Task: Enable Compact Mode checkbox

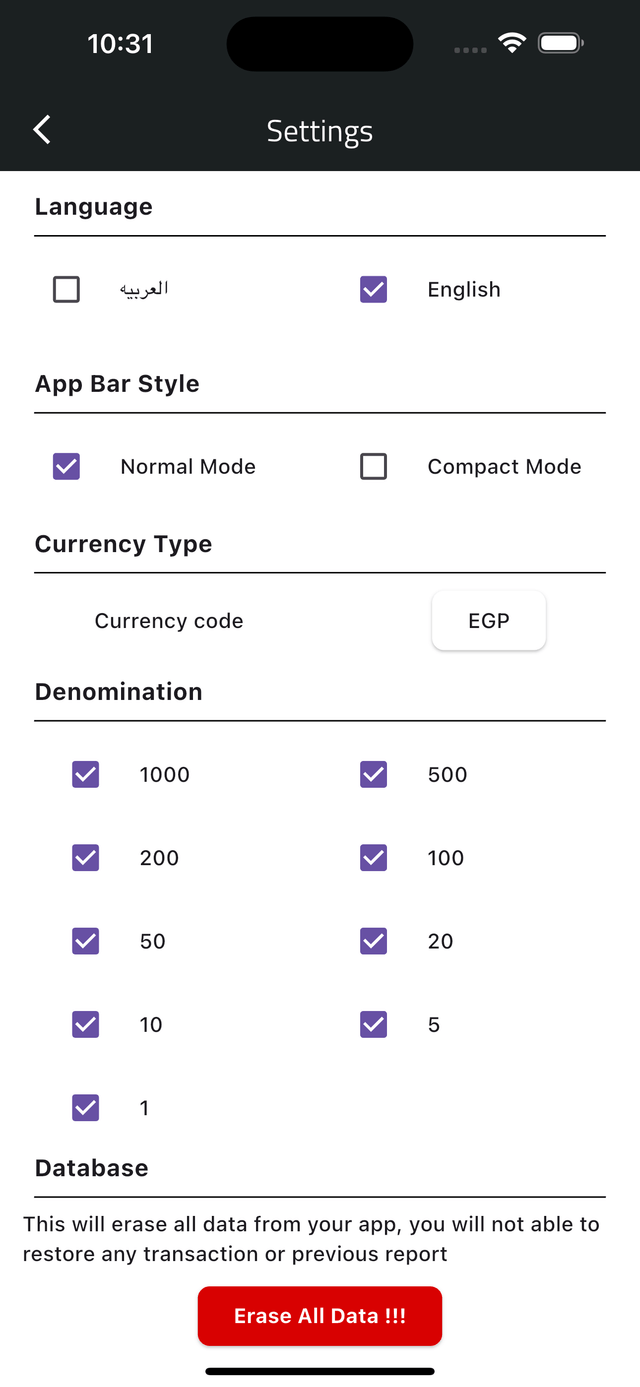Action: [x=373, y=467]
